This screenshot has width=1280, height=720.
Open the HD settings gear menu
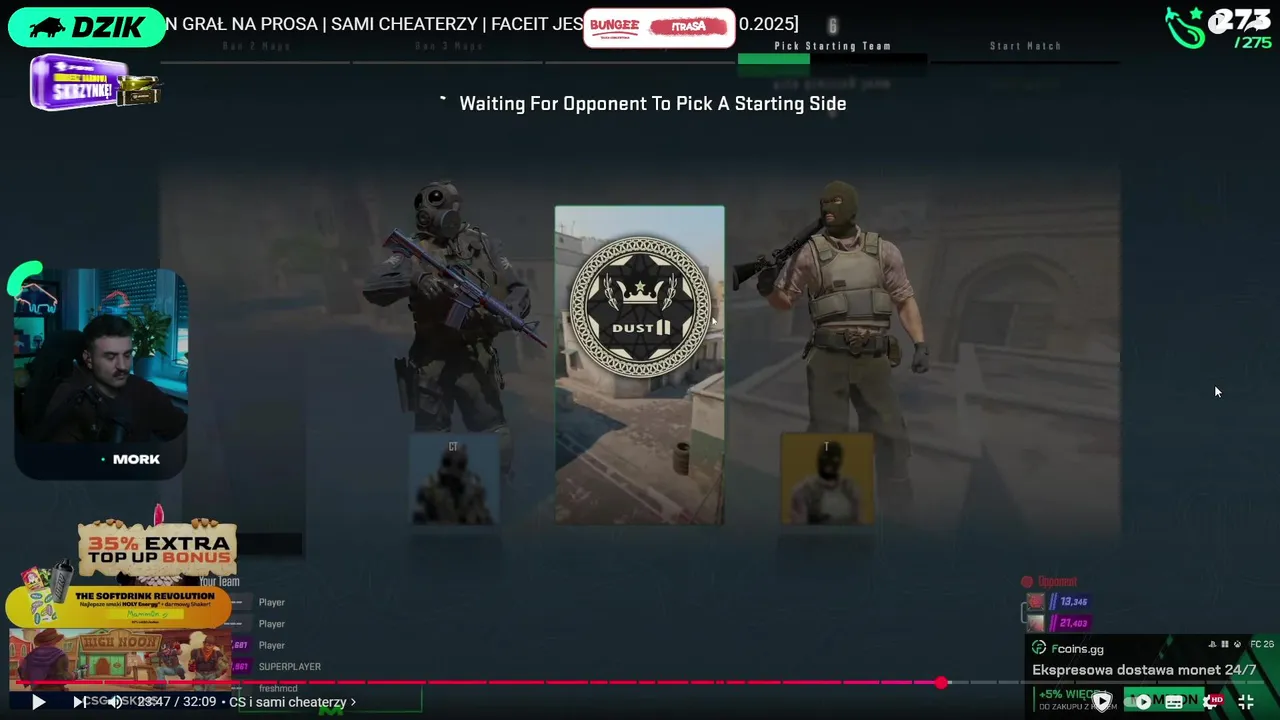click(1213, 702)
